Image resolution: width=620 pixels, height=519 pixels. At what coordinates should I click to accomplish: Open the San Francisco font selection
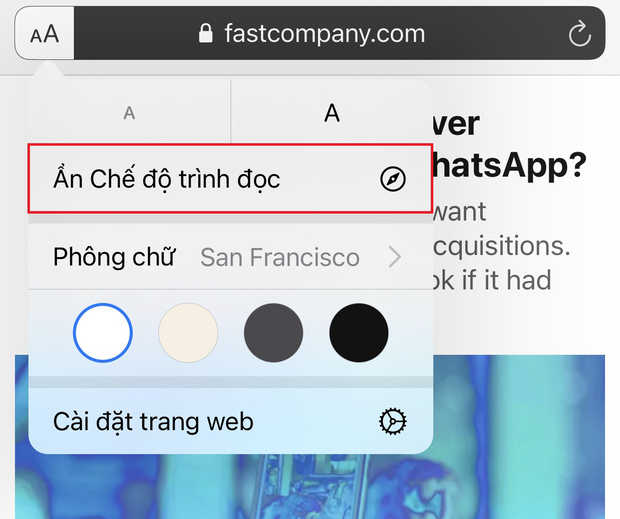(x=280, y=257)
